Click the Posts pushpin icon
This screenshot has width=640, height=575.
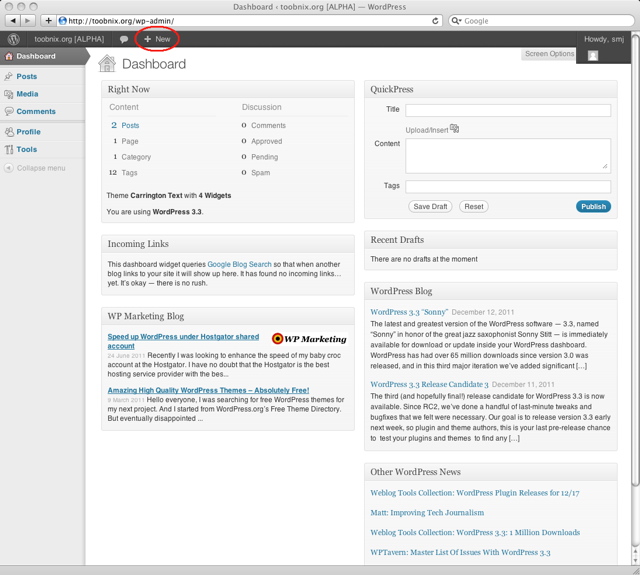coord(9,76)
